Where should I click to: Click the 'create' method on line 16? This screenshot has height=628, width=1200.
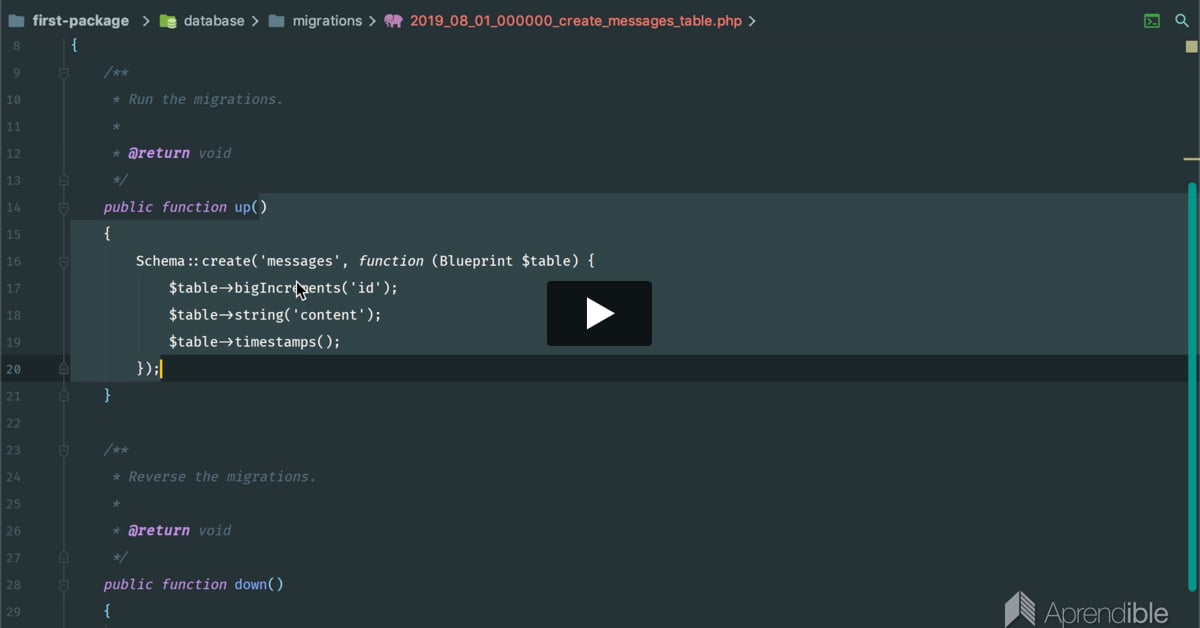pos(227,261)
